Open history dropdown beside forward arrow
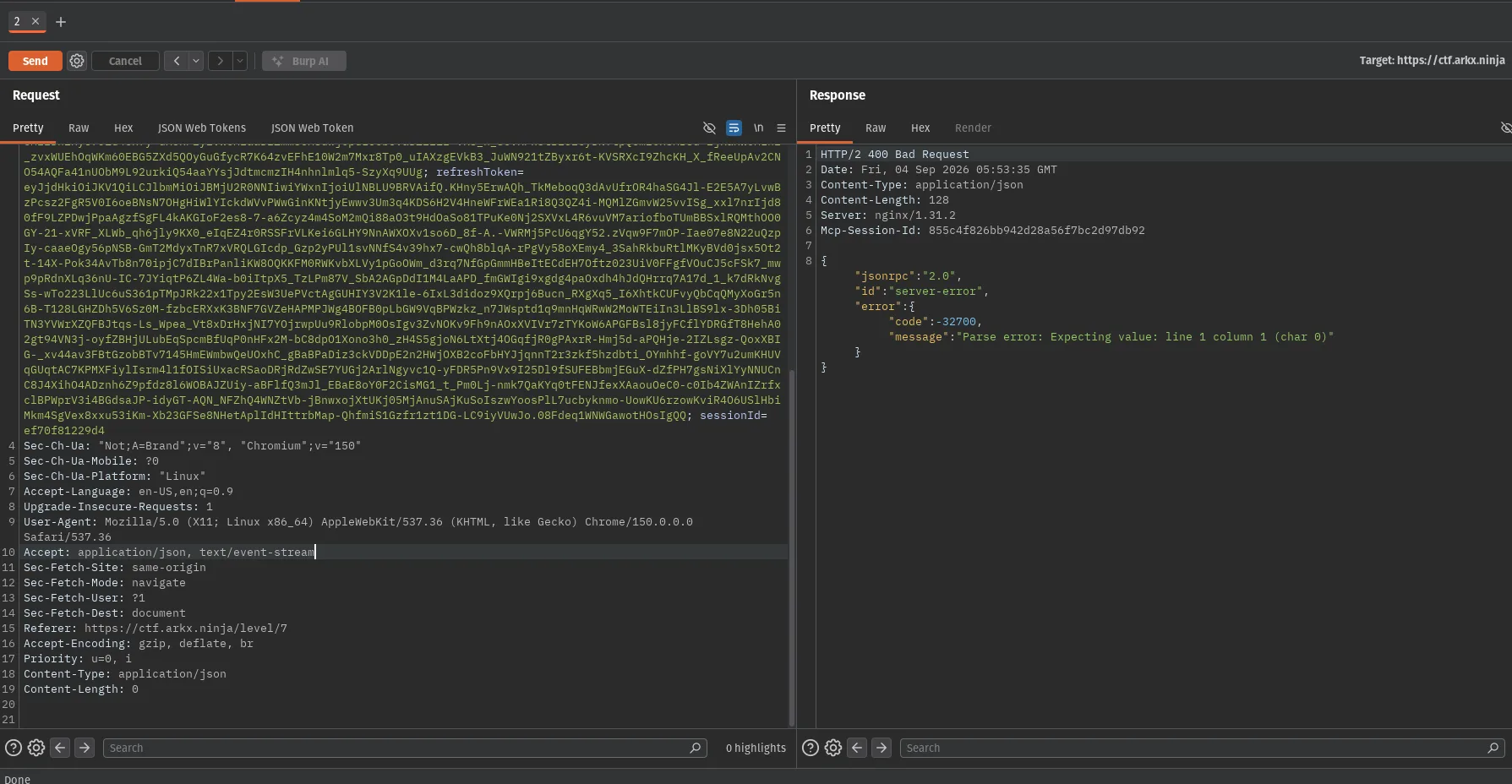 pyautogui.click(x=240, y=61)
